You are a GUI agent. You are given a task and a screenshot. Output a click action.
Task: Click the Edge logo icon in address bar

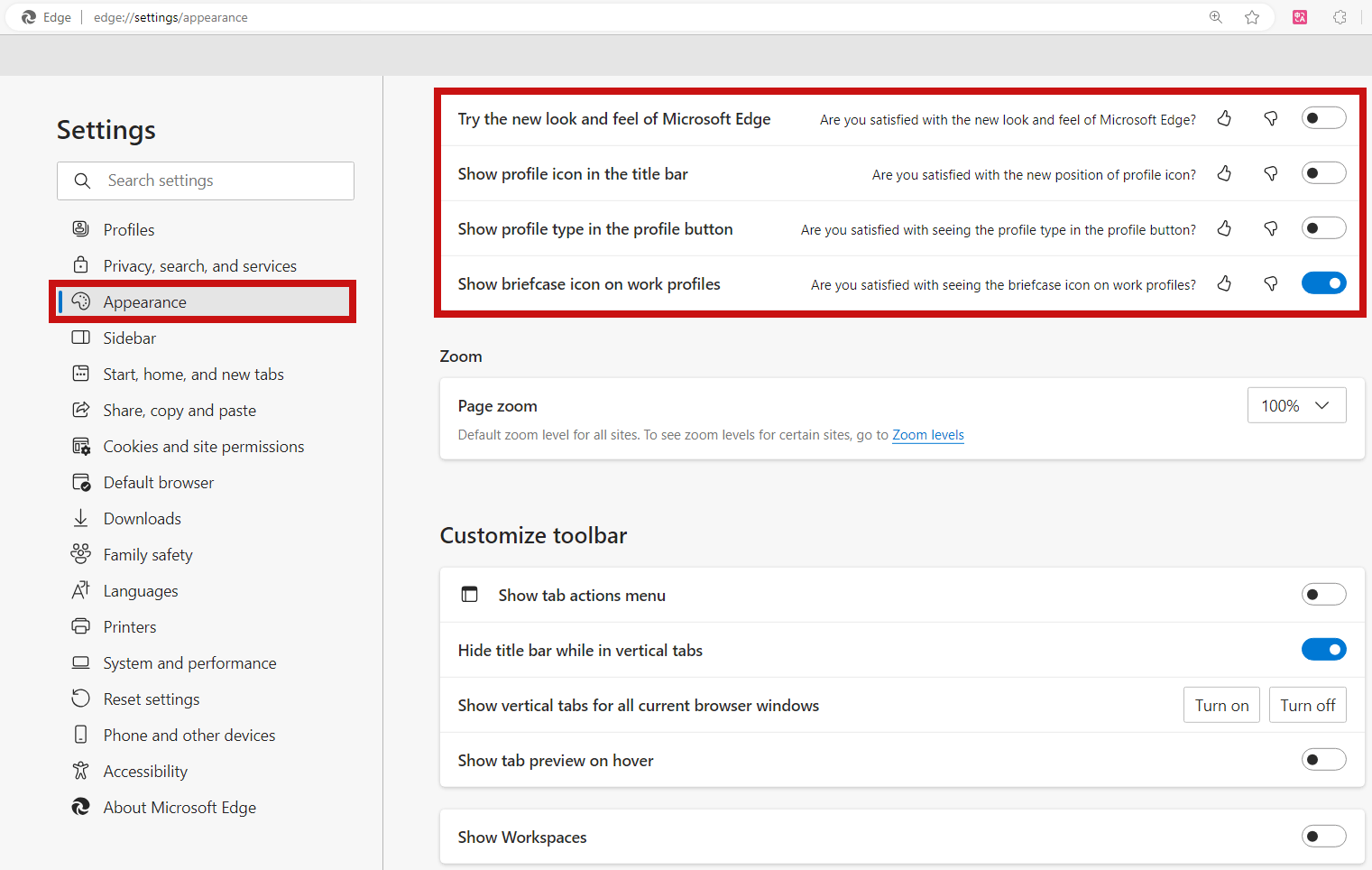pos(29,17)
